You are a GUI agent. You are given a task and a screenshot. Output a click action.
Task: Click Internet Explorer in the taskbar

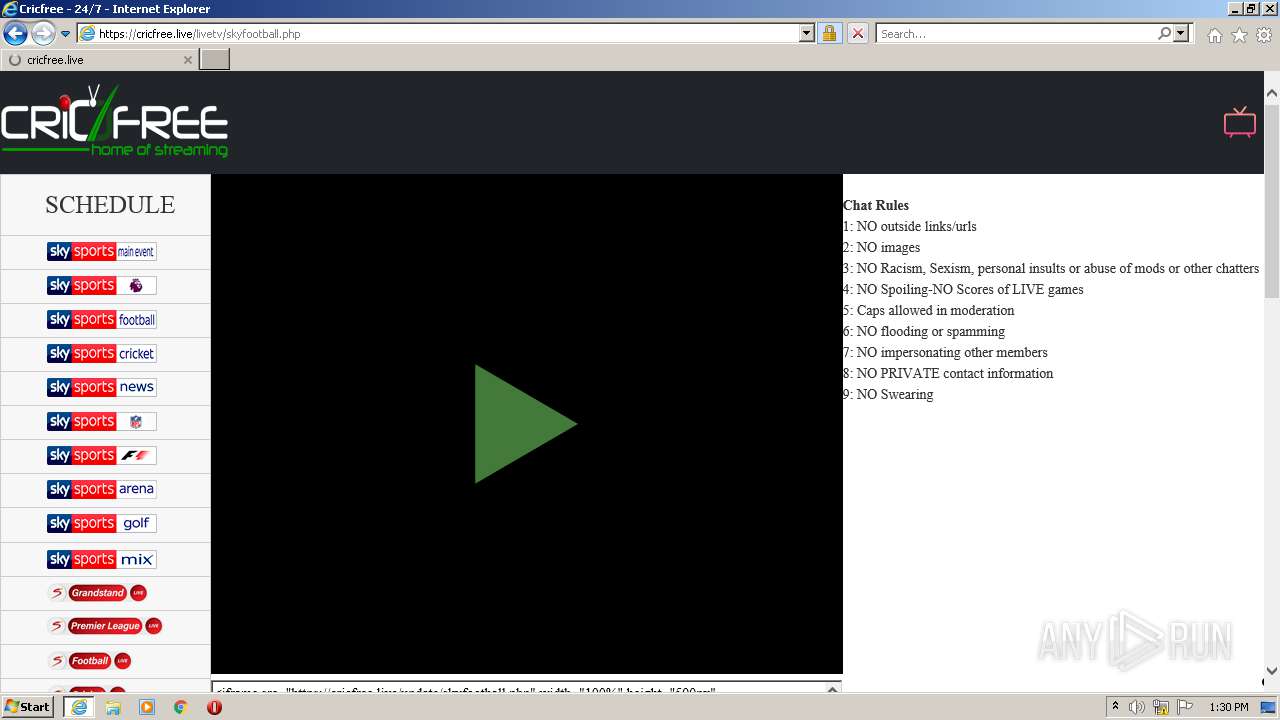79,707
